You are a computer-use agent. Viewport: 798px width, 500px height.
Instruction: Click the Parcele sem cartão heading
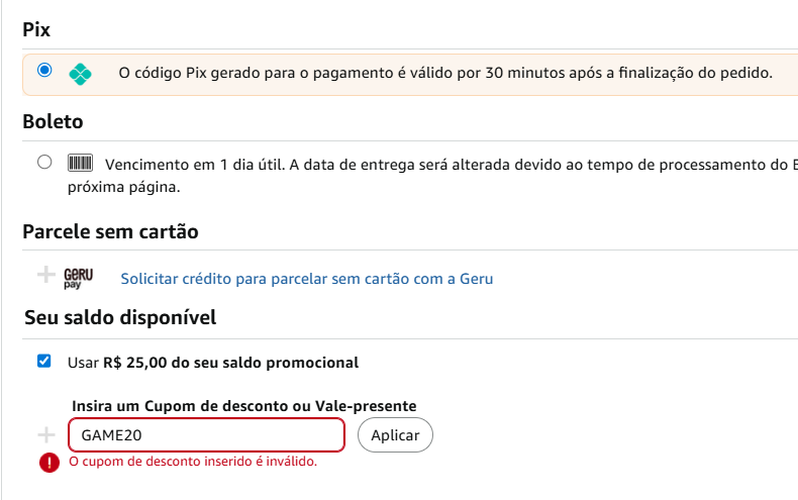pyautogui.click(x=110, y=232)
